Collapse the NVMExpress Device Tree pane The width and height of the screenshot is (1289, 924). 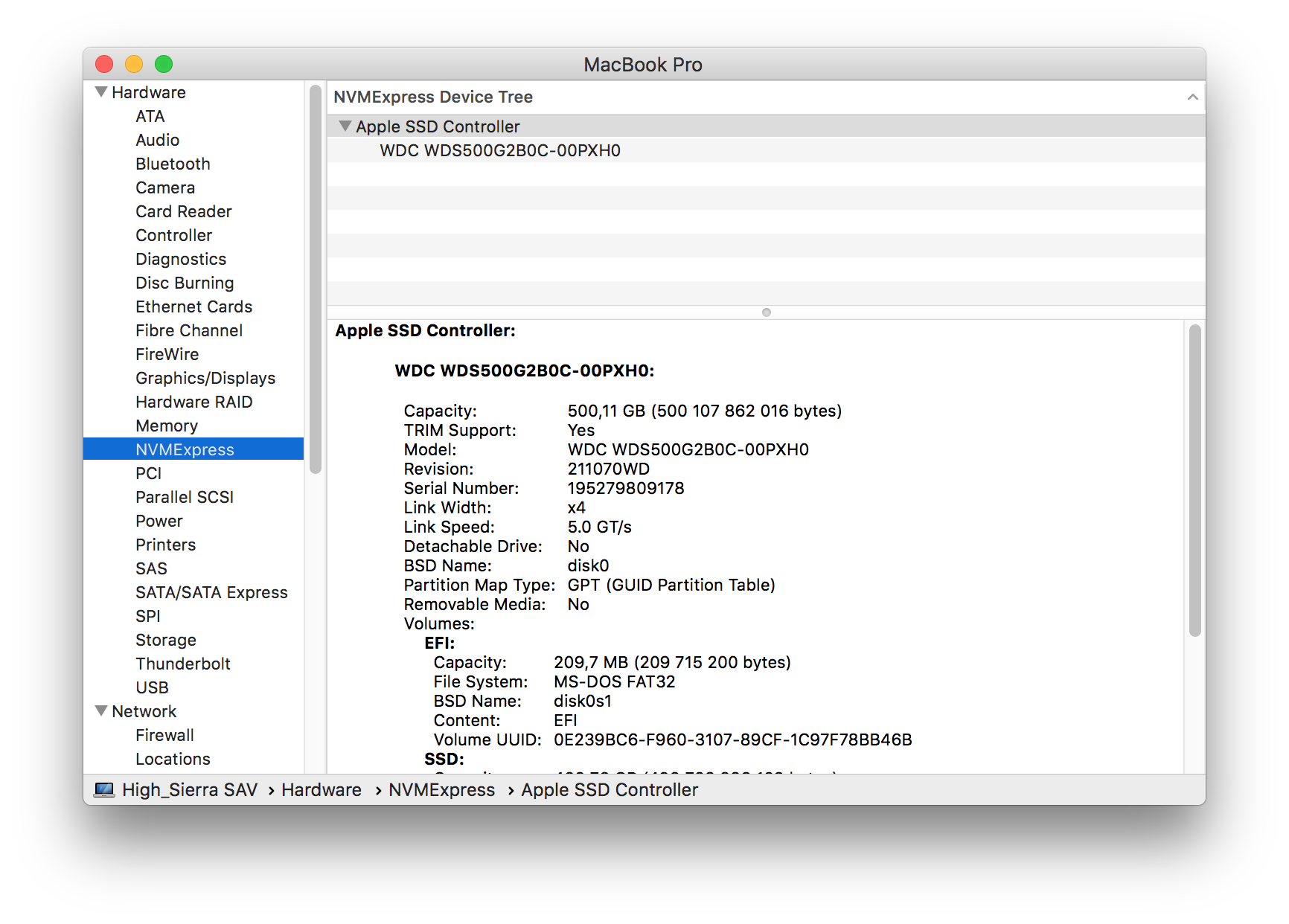(1193, 97)
